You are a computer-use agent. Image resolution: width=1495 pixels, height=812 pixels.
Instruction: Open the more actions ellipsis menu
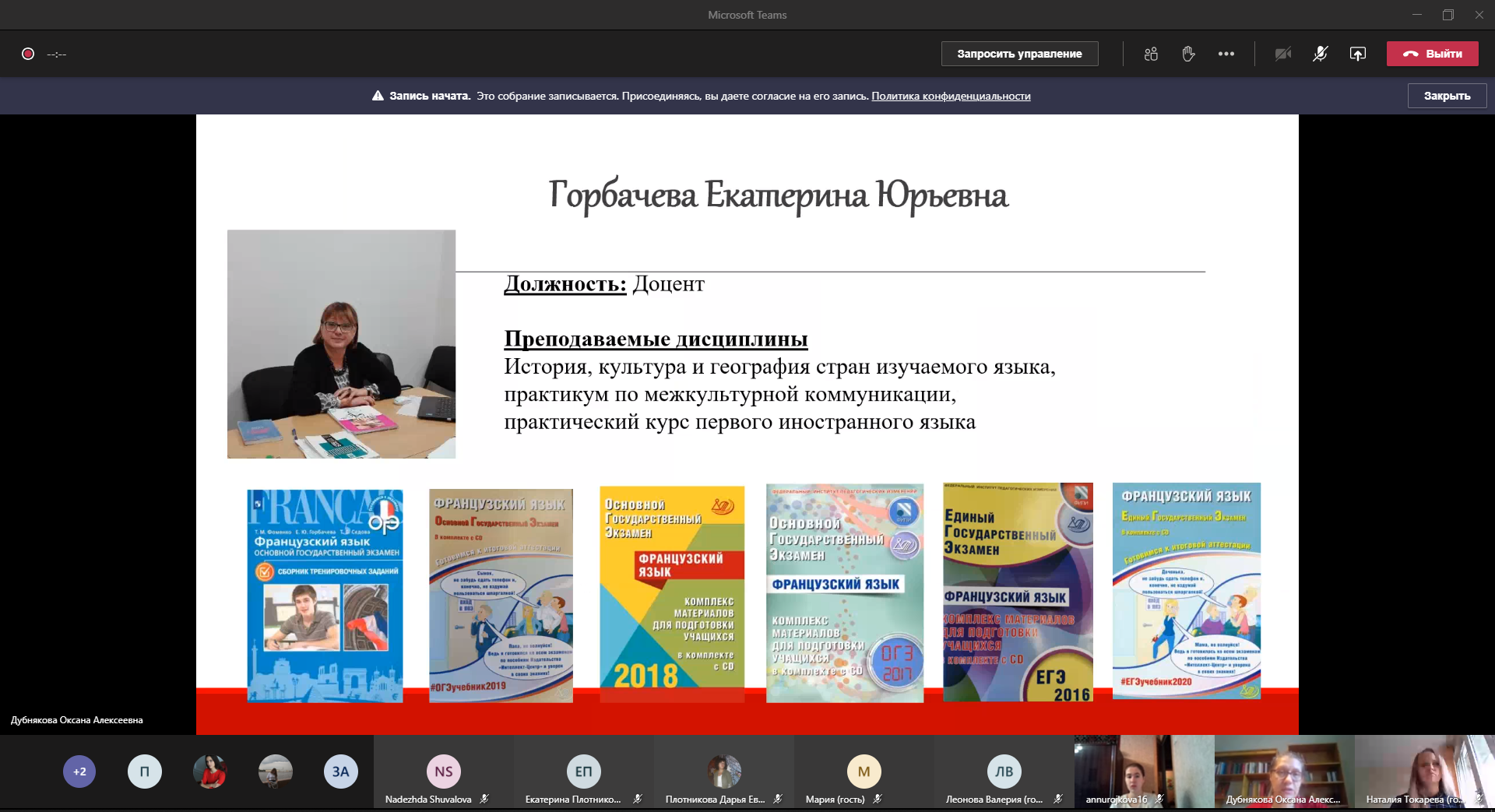coord(1226,54)
